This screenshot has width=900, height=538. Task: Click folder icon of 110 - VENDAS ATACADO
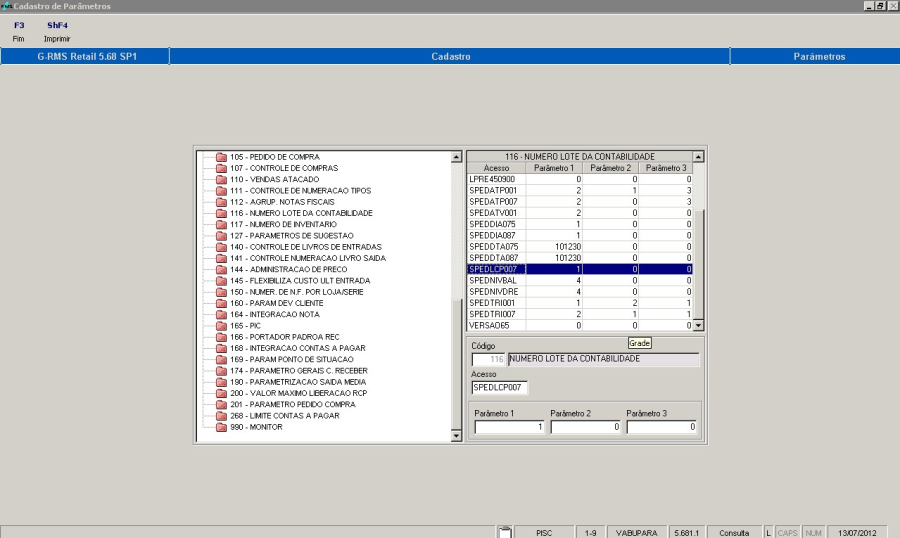(222, 180)
